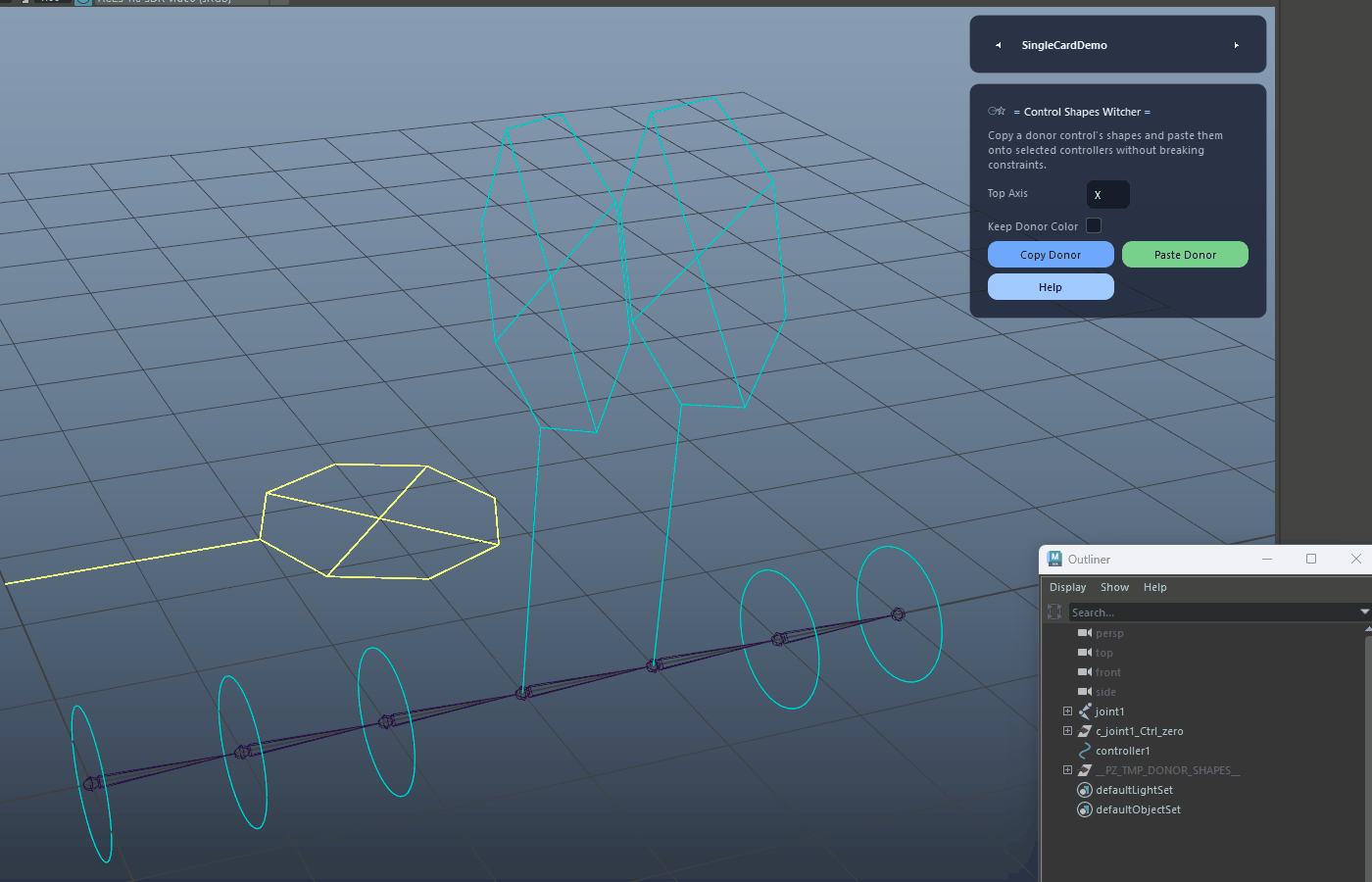Open the Outliner Display menu
This screenshot has width=1372, height=882.
[1068, 587]
